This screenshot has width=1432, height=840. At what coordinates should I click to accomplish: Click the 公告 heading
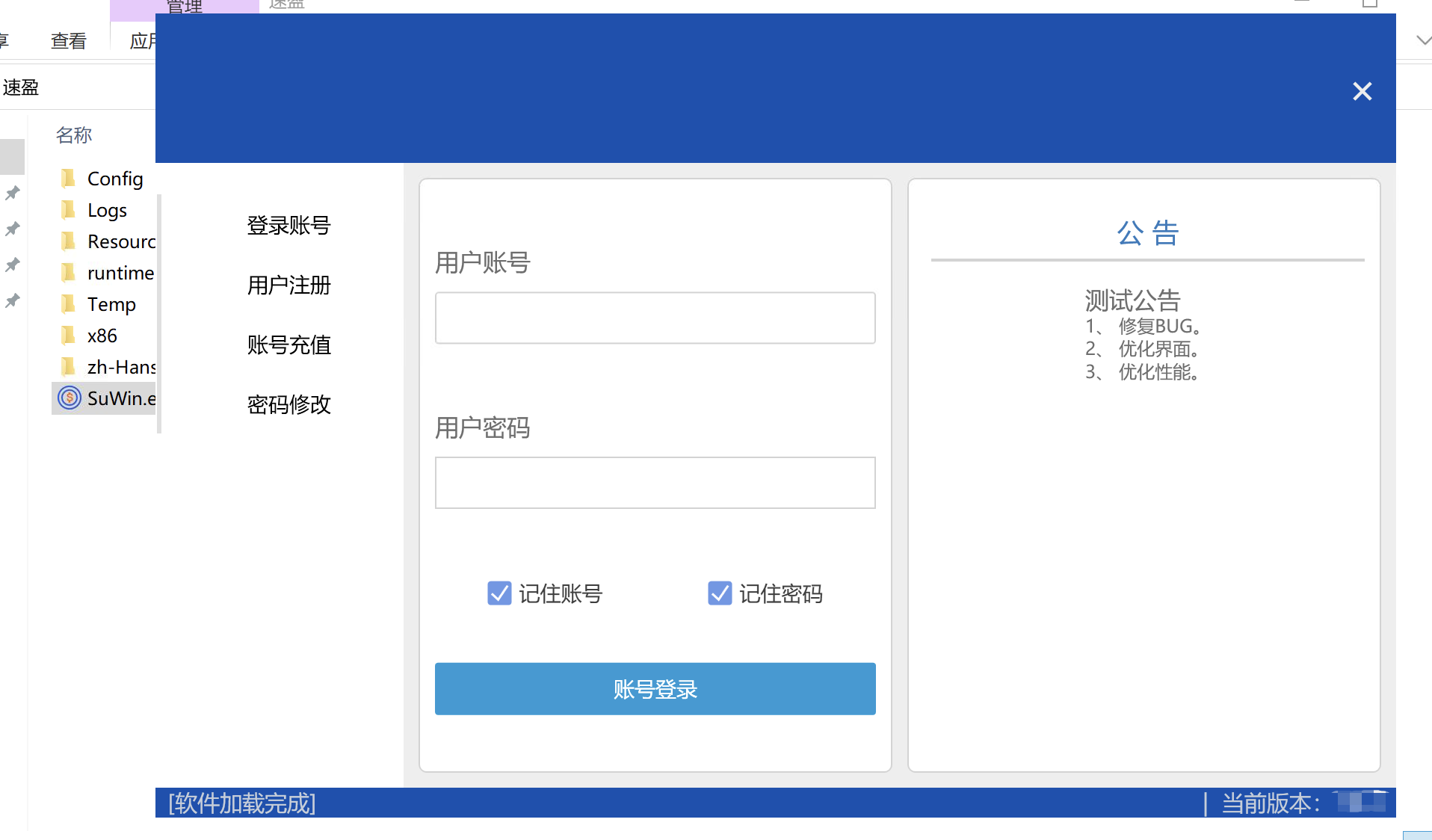1147,233
